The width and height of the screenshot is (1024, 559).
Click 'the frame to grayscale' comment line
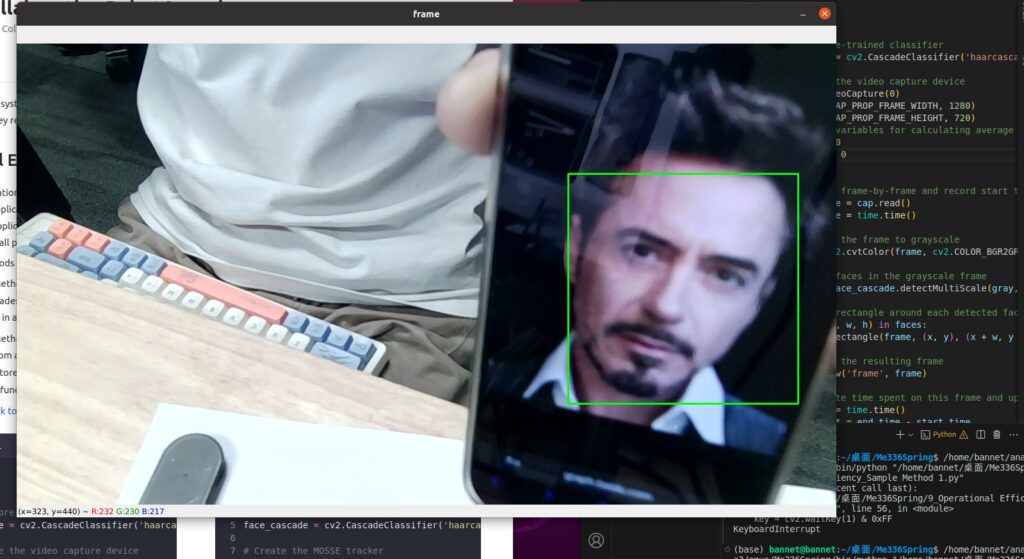point(898,240)
